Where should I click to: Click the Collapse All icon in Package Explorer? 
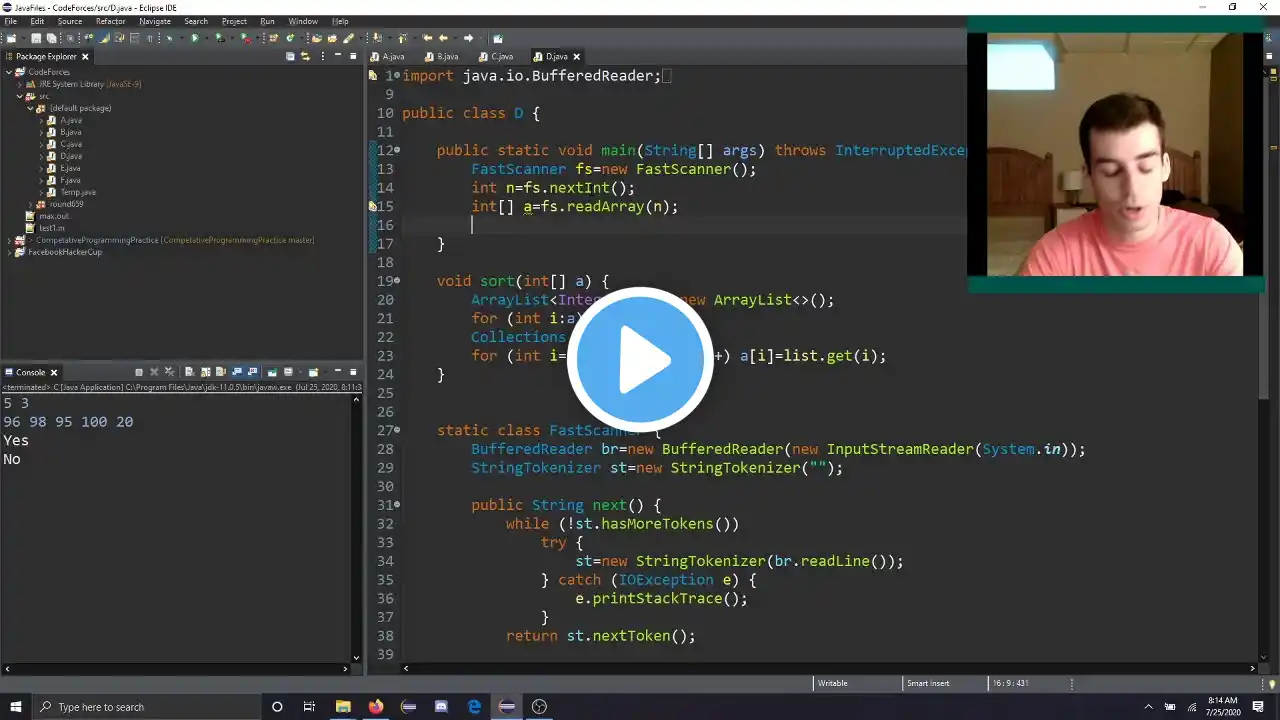coord(290,57)
